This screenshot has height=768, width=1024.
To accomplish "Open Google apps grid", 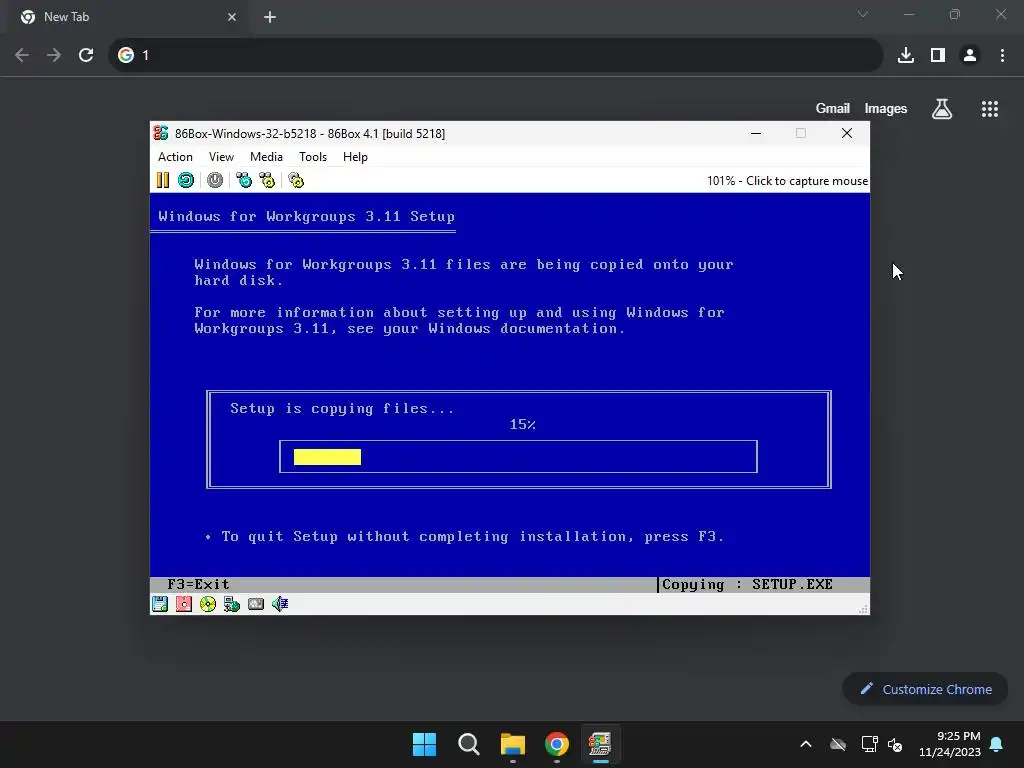I will click(x=990, y=108).
